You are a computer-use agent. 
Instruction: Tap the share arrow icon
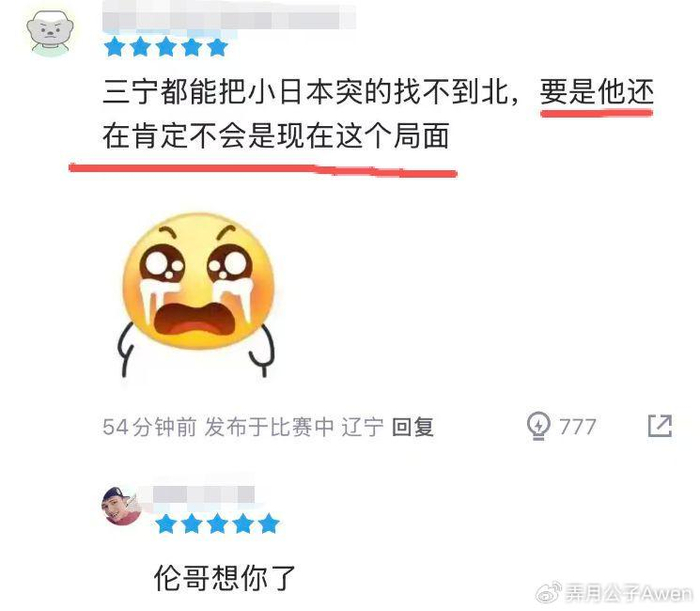coord(660,426)
